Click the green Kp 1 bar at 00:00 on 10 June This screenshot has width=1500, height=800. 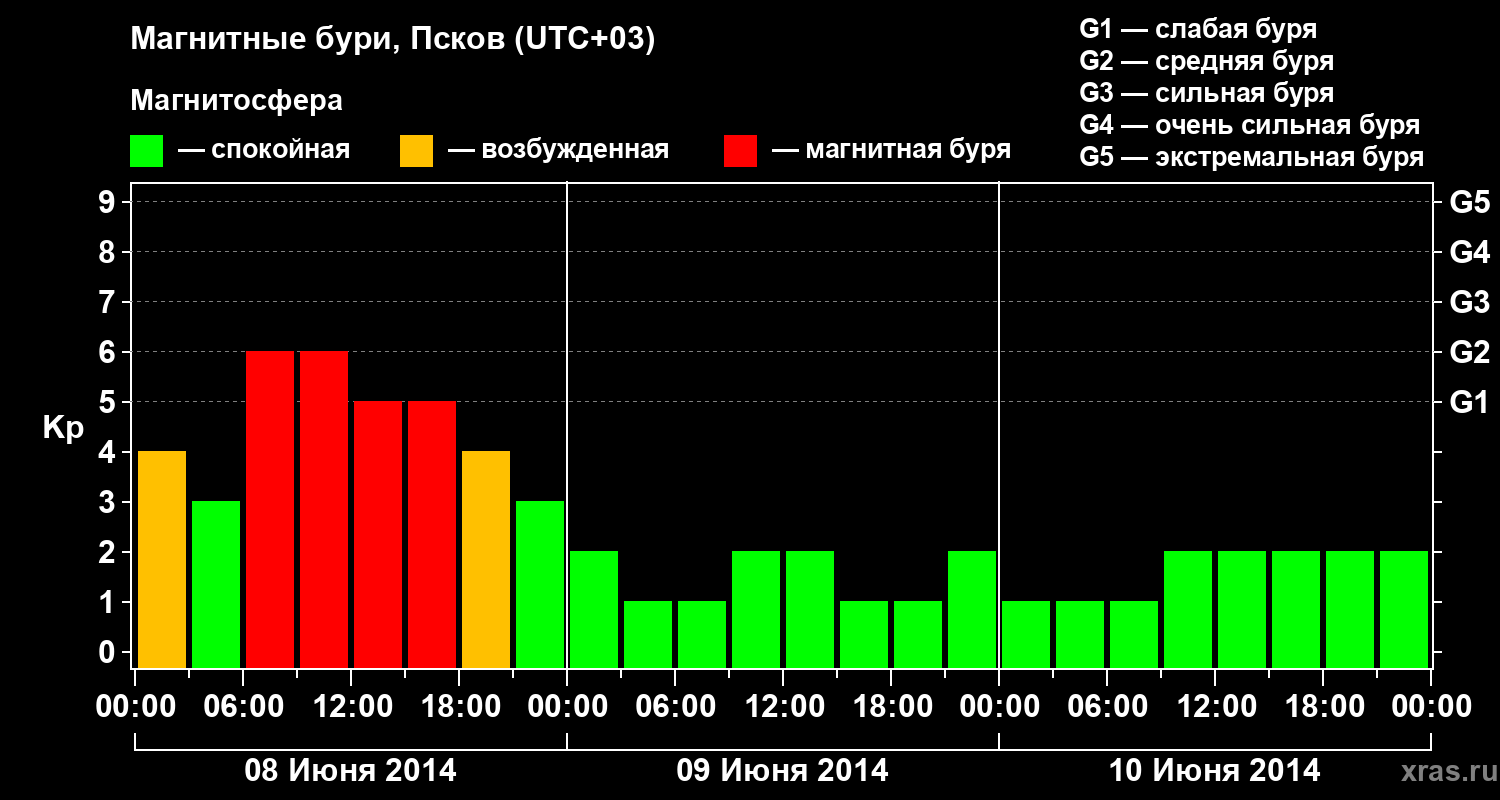pyautogui.click(x=1026, y=634)
